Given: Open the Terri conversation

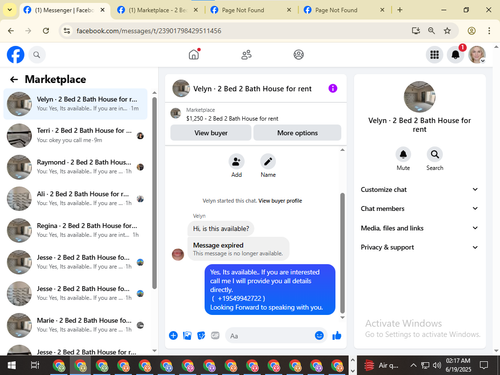Looking at the screenshot, I should (75, 135).
